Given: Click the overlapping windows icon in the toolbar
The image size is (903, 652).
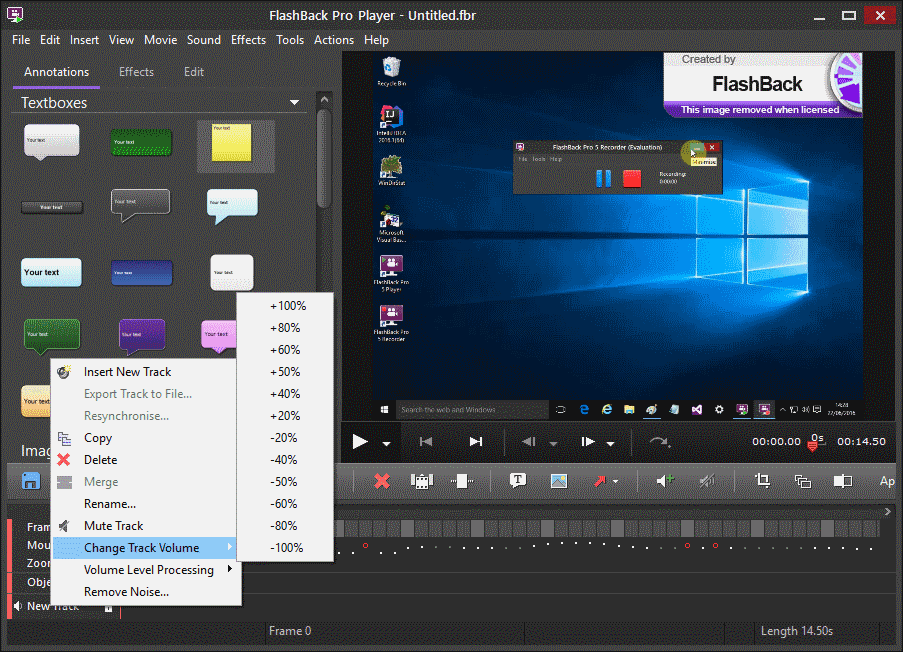Looking at the screenshot, I should click(803, 481).
